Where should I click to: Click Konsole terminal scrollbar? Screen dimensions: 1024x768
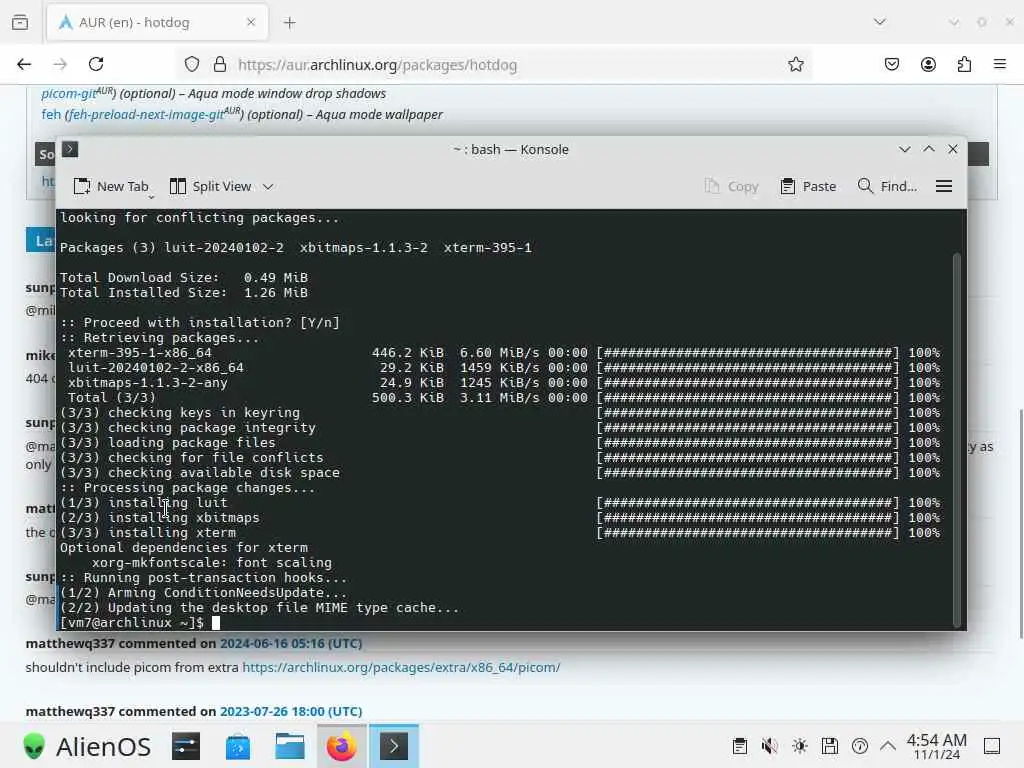[x=957, y=439]
